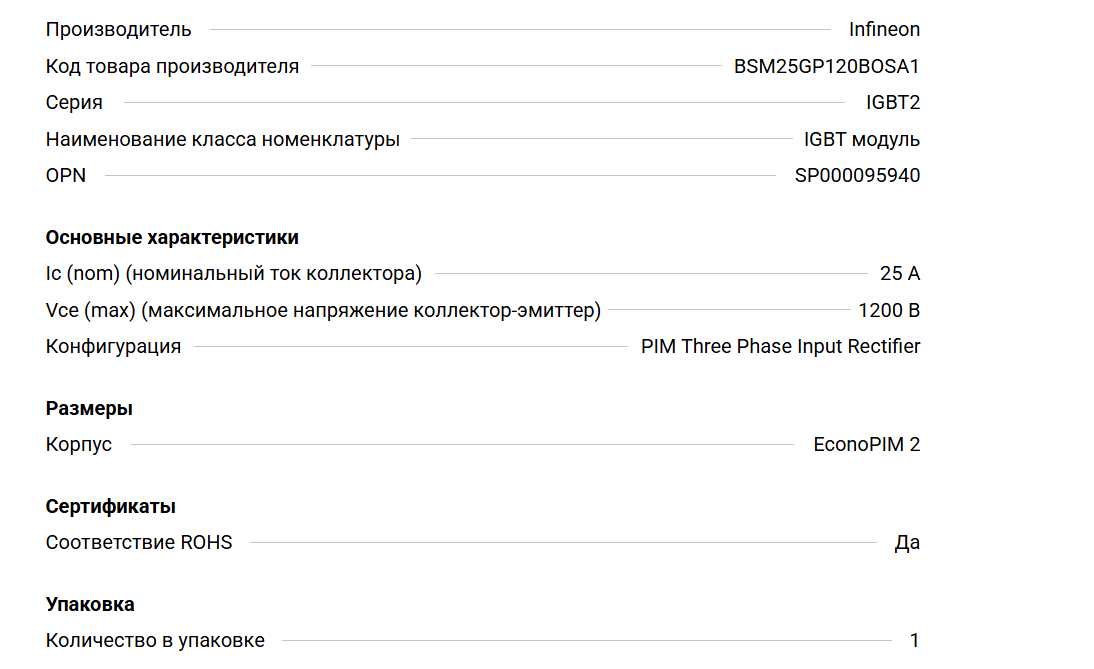The height and width of the screenshot is (669, 1094).
Task: Click the part number BSM25GP120BOSA1
Action: [x=826, y=67]
